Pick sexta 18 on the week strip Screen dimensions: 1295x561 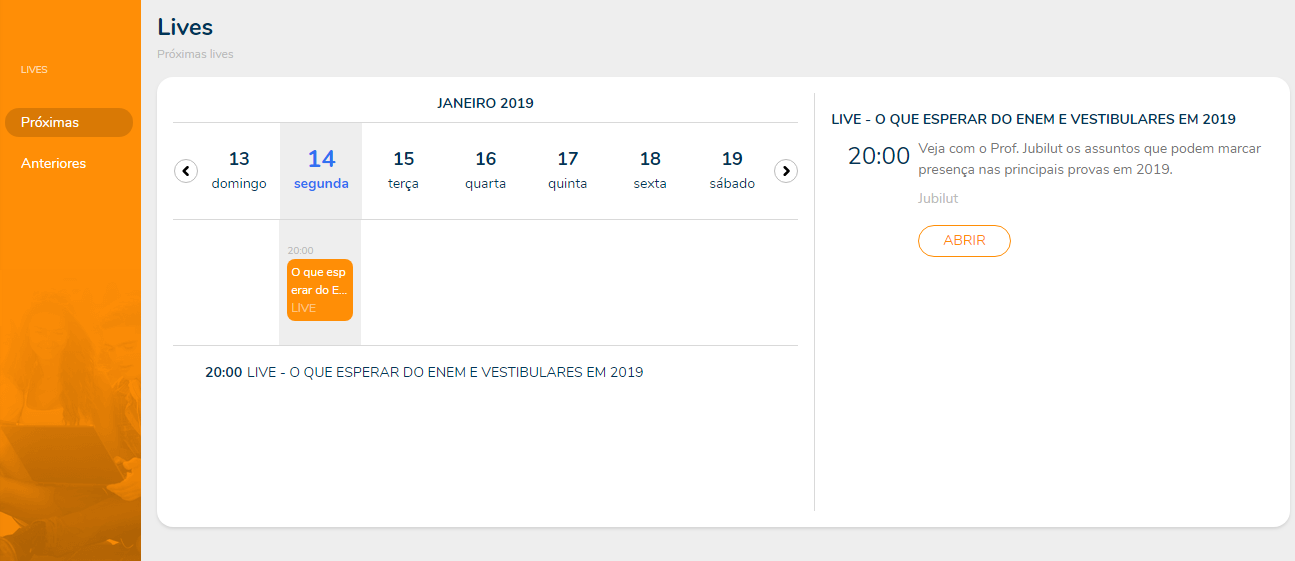650,170
